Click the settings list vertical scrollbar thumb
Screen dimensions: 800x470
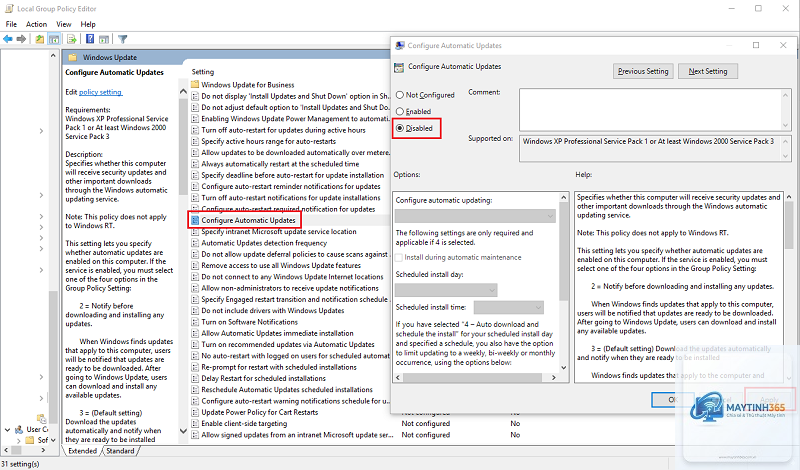pyautogui.click(x=183, y=146)
